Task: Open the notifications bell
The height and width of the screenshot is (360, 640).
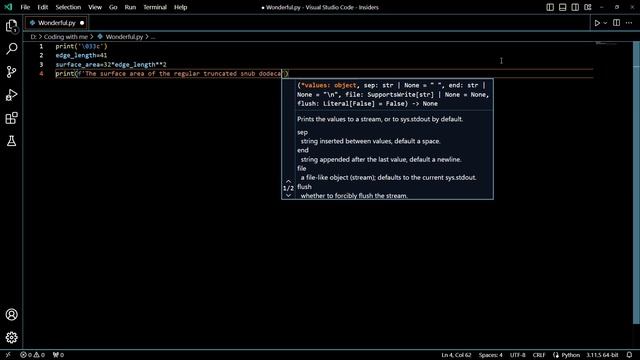Action: [629, 355]
